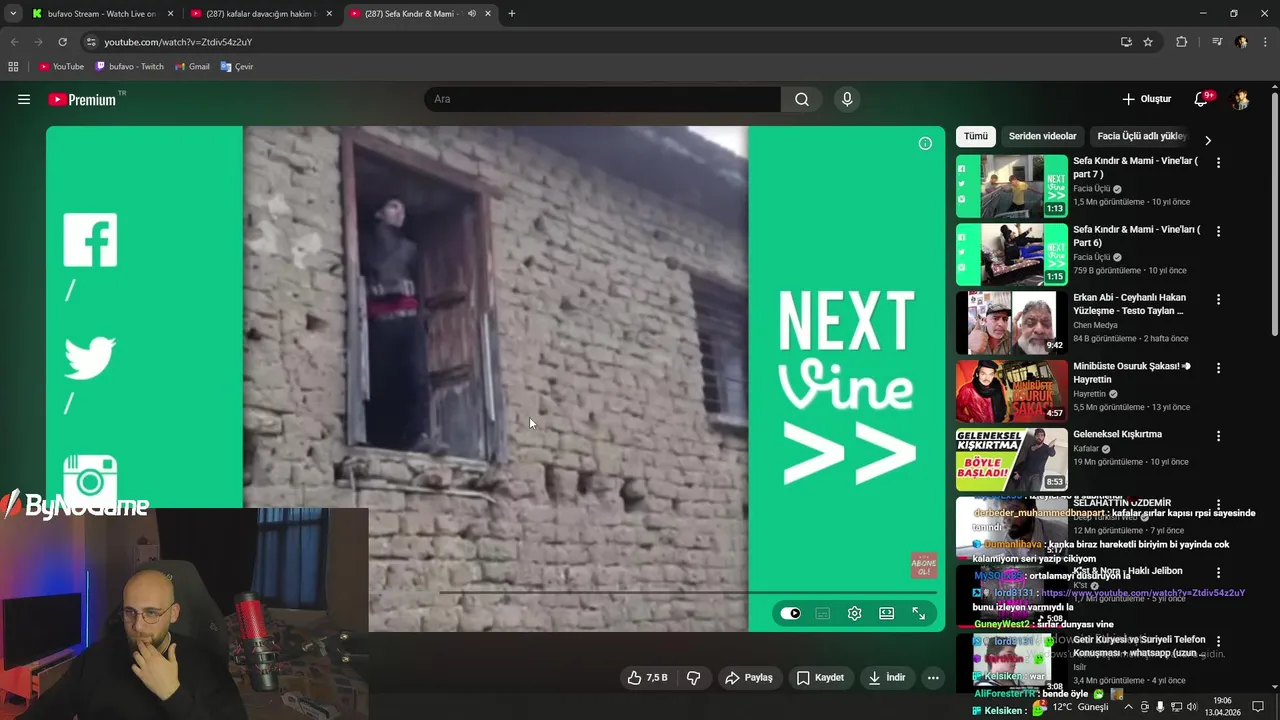Image resolution: width=1280 pixels, height=720 pixels.
Task: Mute the playing tab's speaker icon
Action: coord(471,14)
